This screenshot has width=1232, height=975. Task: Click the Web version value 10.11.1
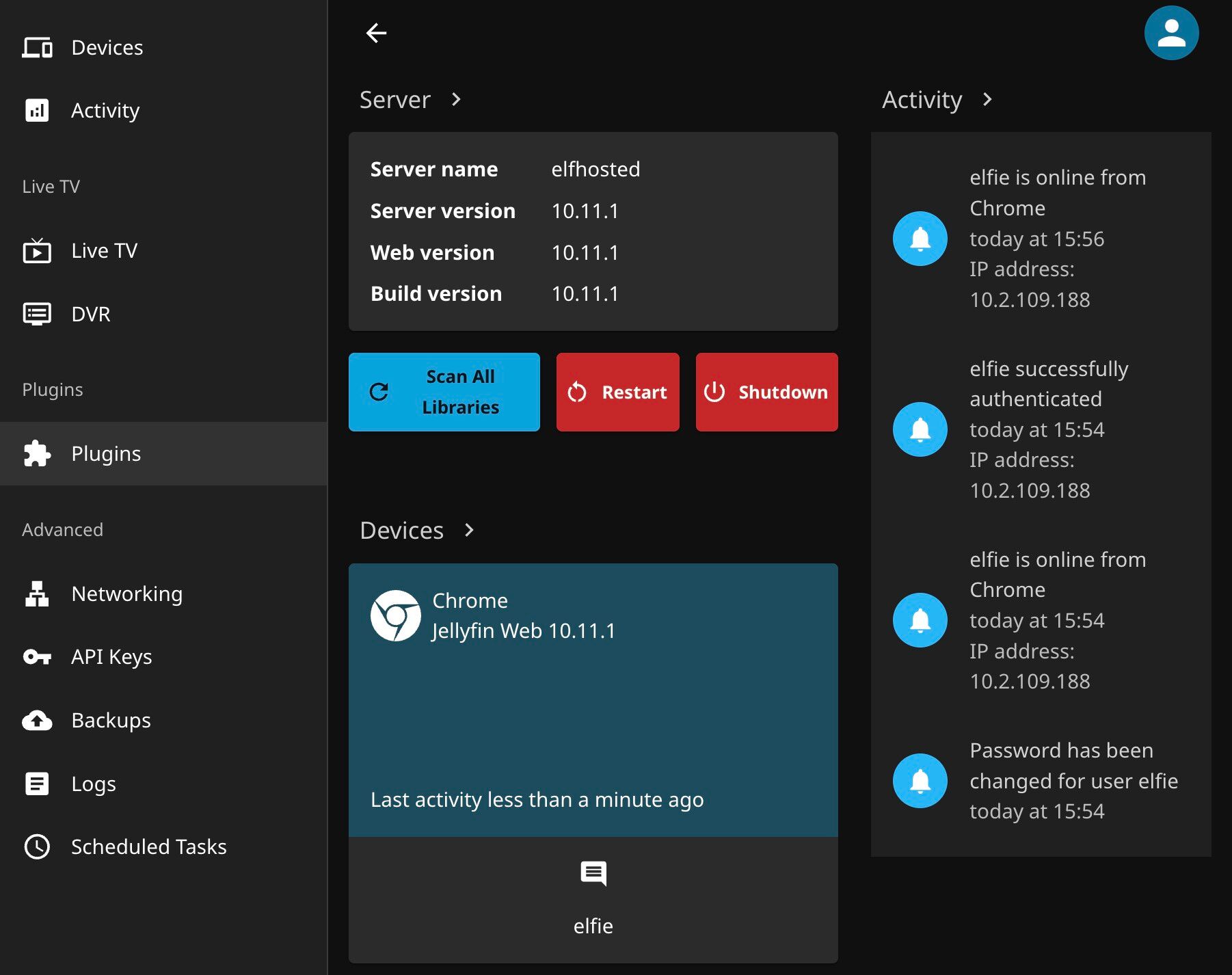click(585, 252)
